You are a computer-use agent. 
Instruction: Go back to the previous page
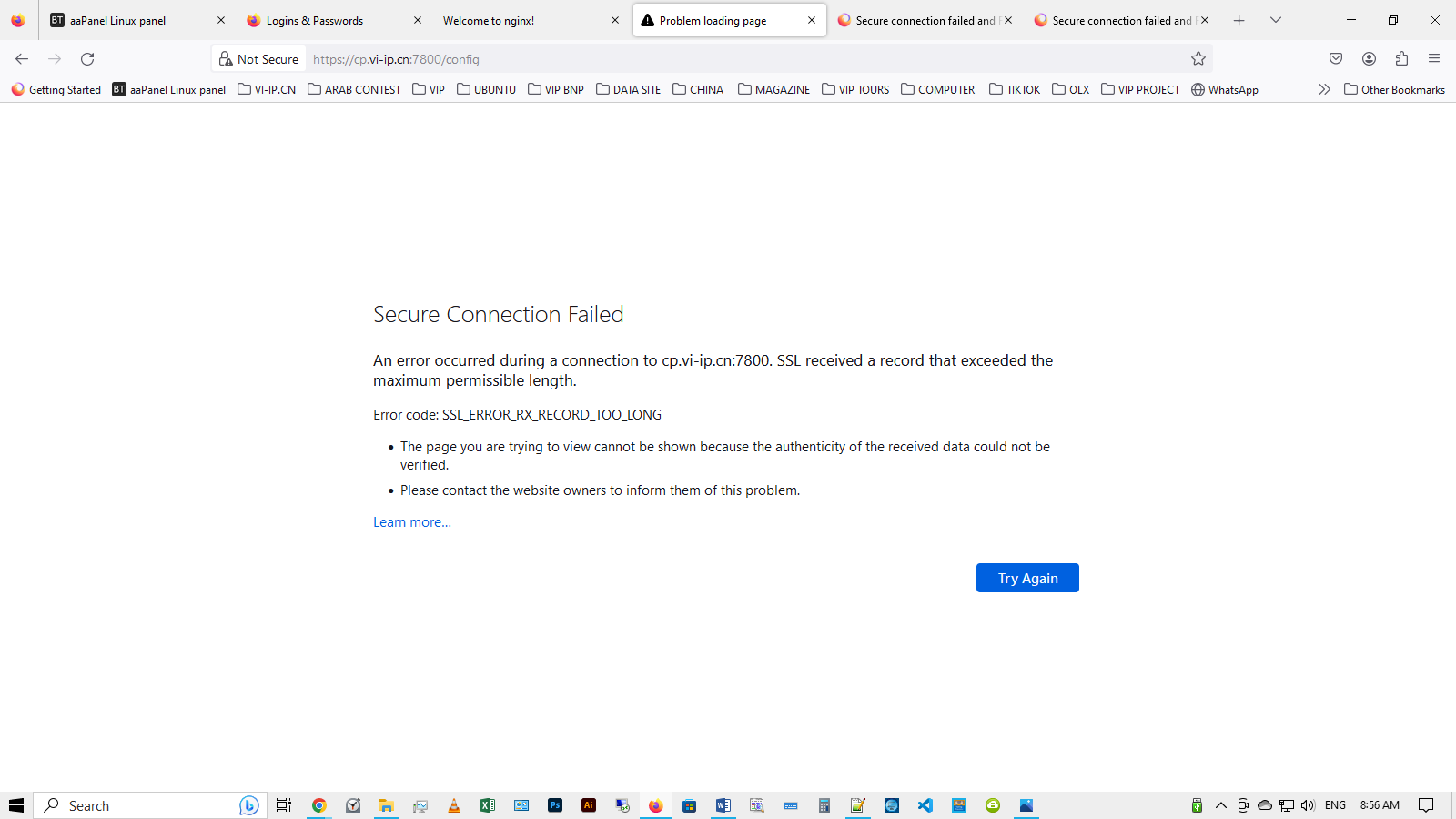22,59
